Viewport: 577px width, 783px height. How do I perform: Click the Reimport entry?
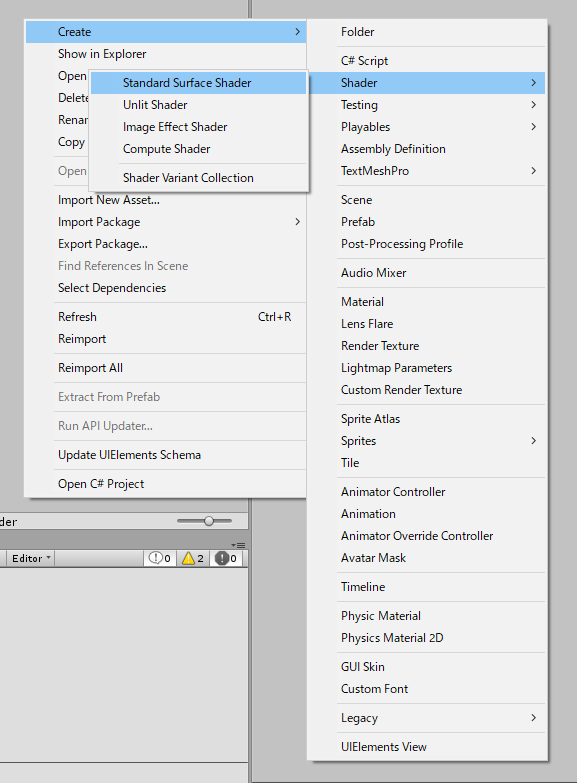166,339
